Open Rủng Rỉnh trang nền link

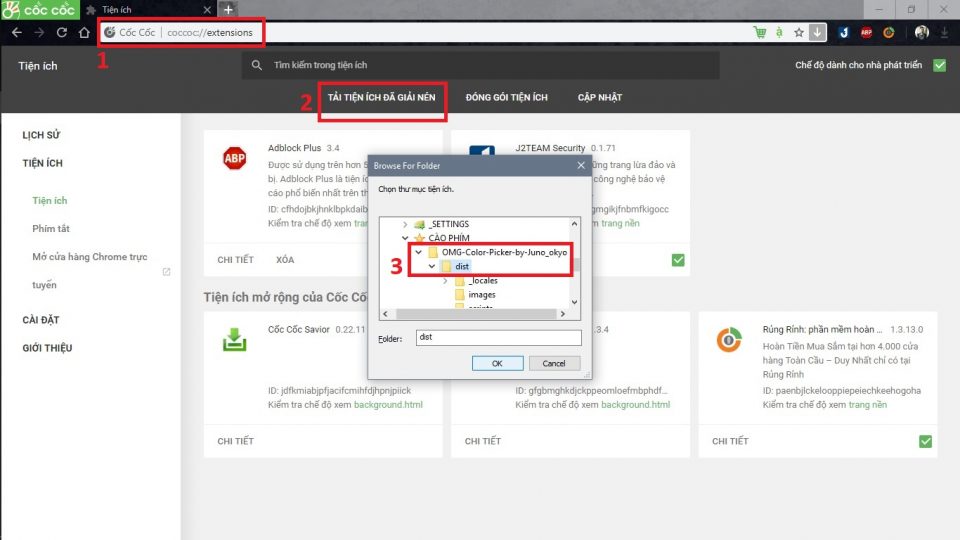coord(868,405)
